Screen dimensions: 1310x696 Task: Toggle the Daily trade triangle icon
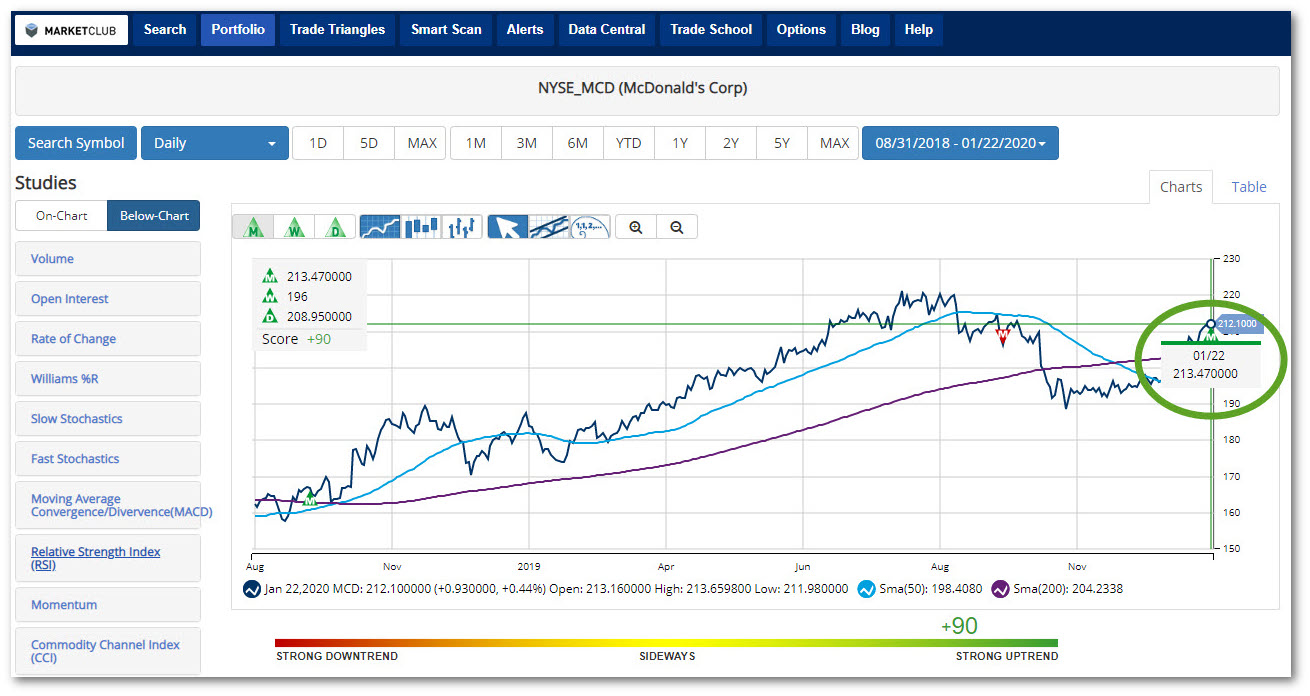[336, 227]
